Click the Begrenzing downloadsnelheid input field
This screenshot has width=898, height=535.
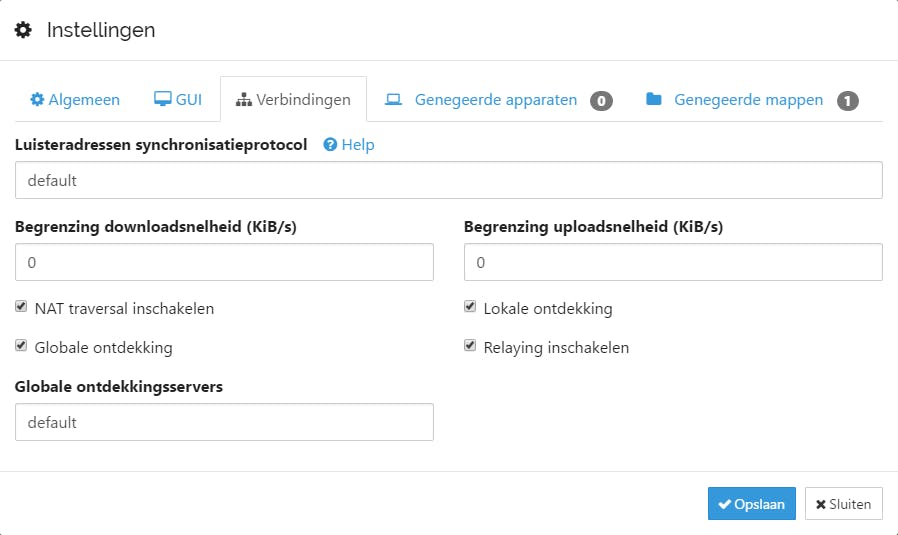(224, 262)
